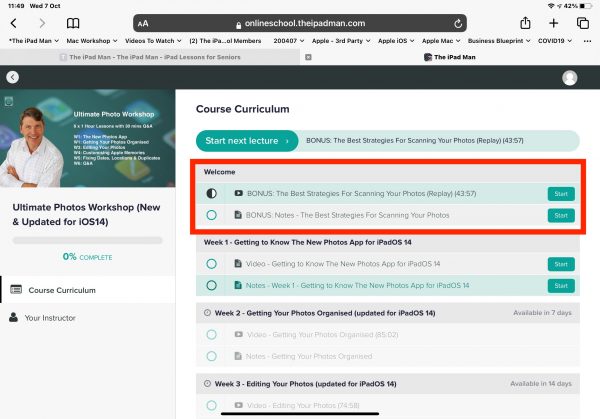Expand the Apple iOS bookmarks folder
The height and width of the screenshot is (419, 600).
pos(396,41)
